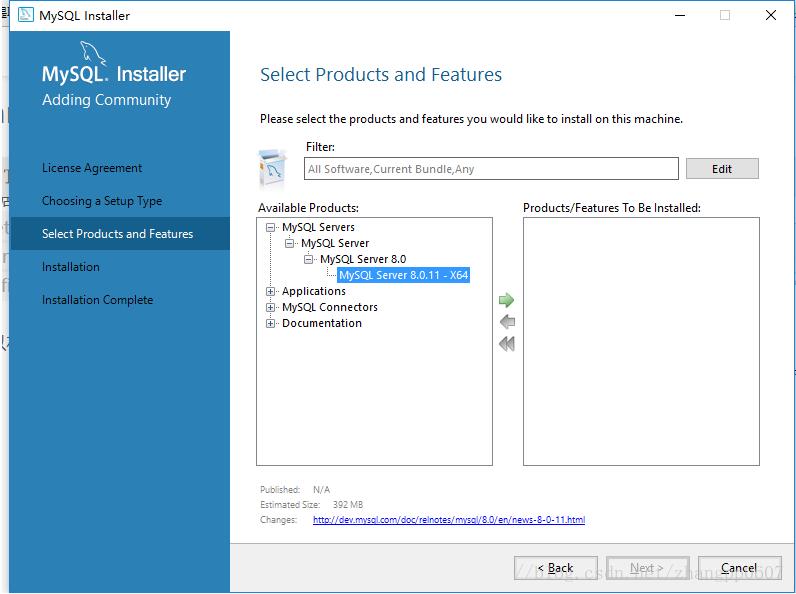Collapse the MySQL Server subnode
796x594 pixels.
(x=290, y=244)
